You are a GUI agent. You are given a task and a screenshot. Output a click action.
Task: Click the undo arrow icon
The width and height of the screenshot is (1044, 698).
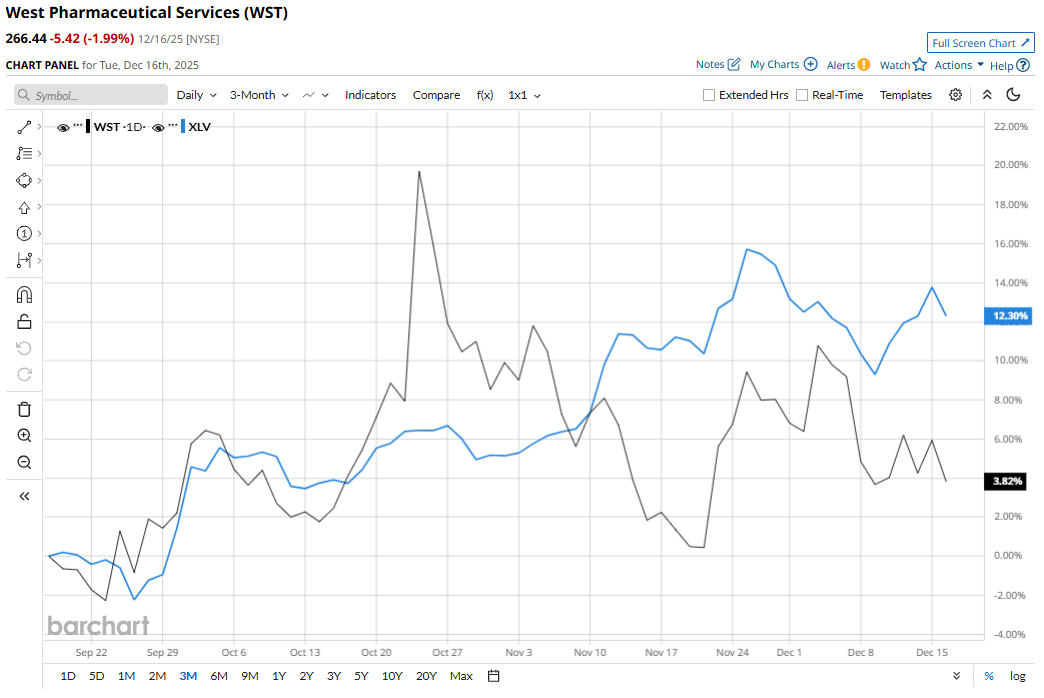[x=24, y=348]
